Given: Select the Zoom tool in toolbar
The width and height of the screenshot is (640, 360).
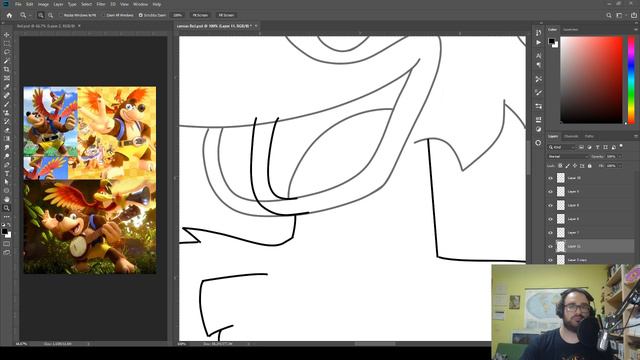Looking at the screenshot, I should click(x=7, y=208).
